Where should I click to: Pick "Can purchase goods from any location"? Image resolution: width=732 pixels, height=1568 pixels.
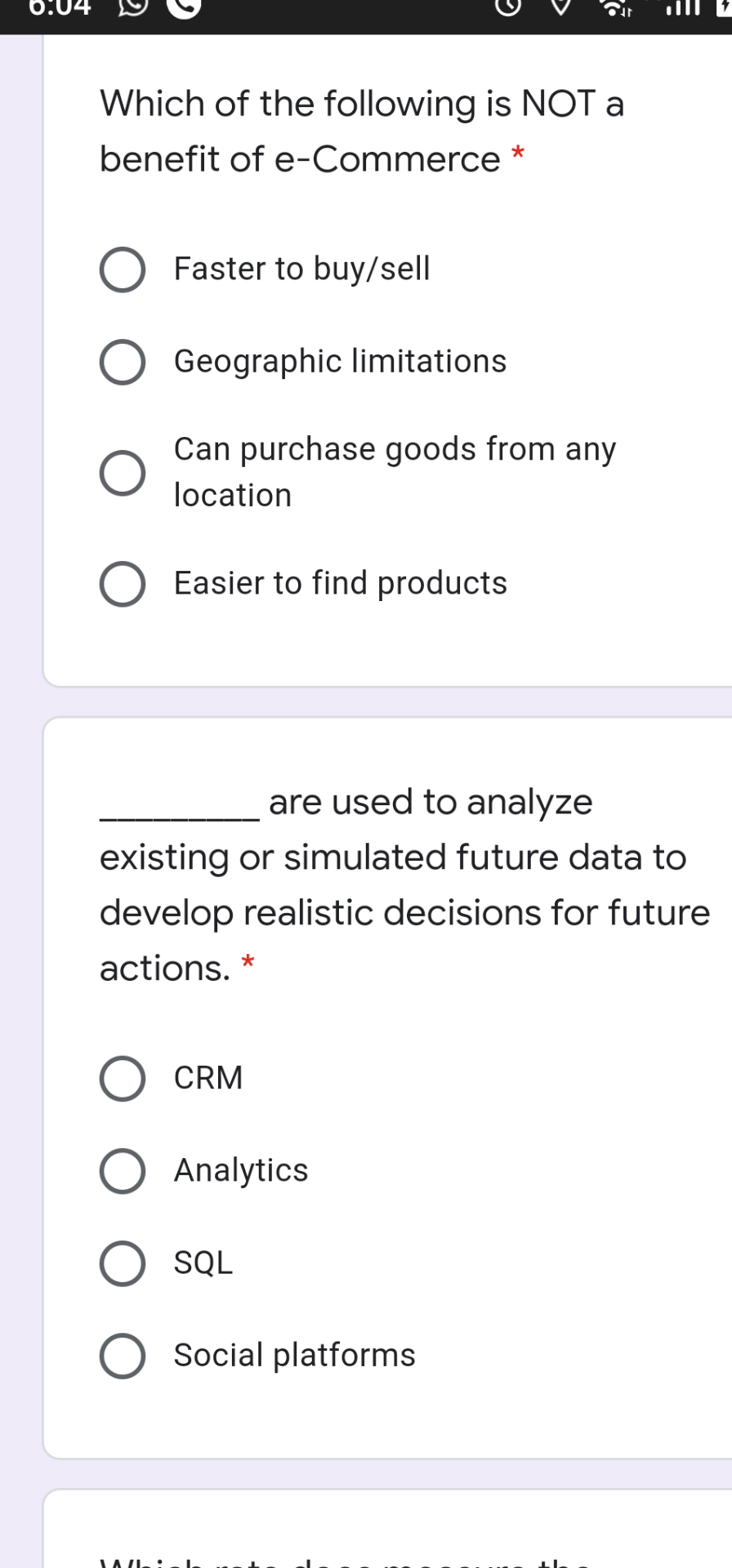[x=123, y=473]
